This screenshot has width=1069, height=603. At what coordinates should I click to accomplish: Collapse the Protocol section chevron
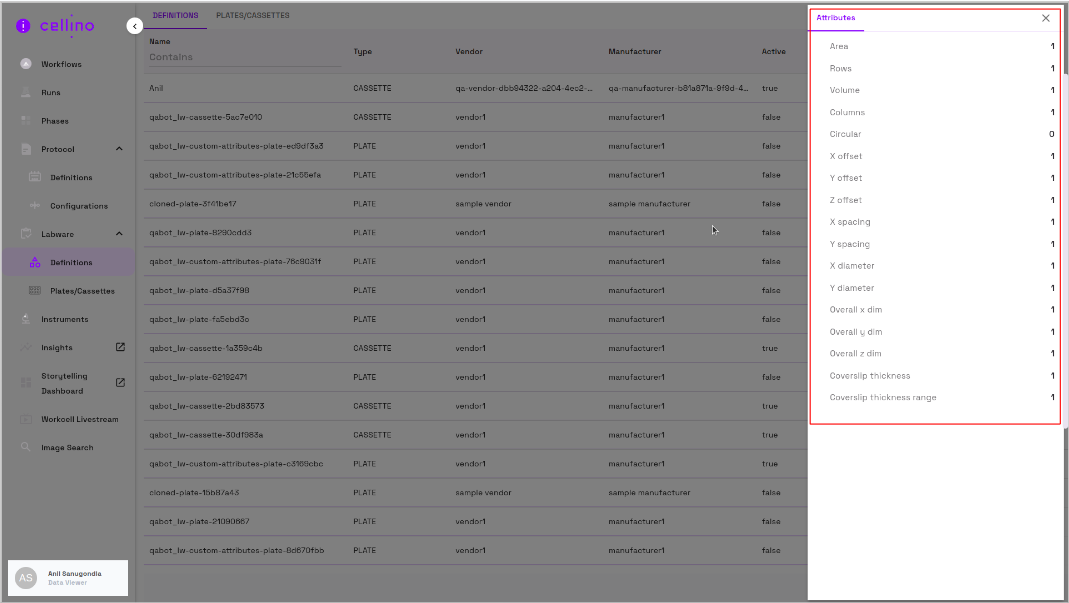pos(119,149)
